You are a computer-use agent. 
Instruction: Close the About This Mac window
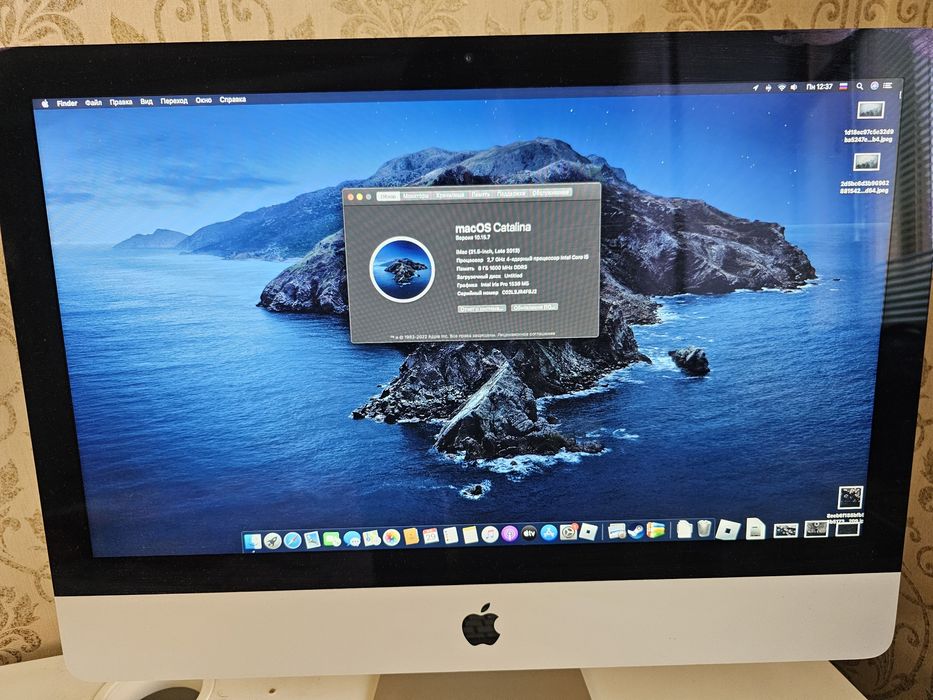(x=350, y=197)
